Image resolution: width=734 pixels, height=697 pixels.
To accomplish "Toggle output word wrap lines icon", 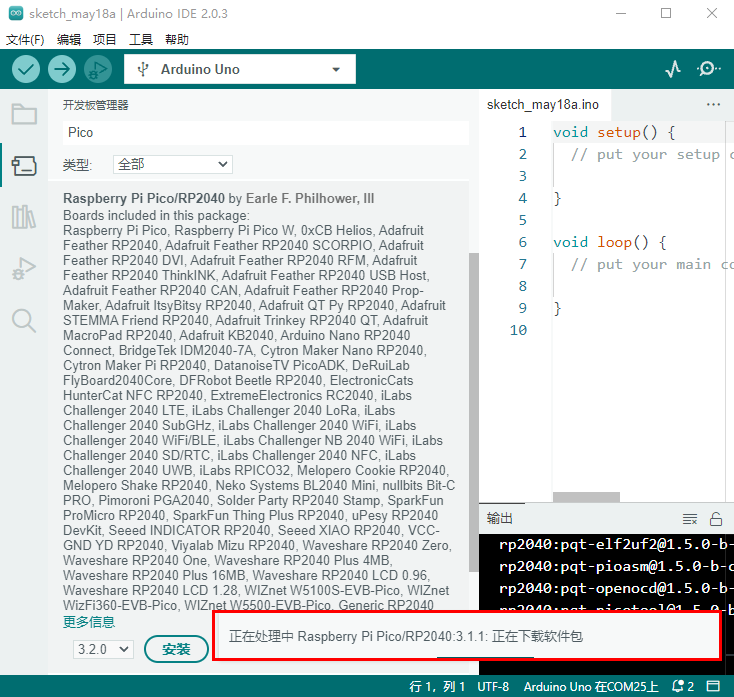I will 690,519.
